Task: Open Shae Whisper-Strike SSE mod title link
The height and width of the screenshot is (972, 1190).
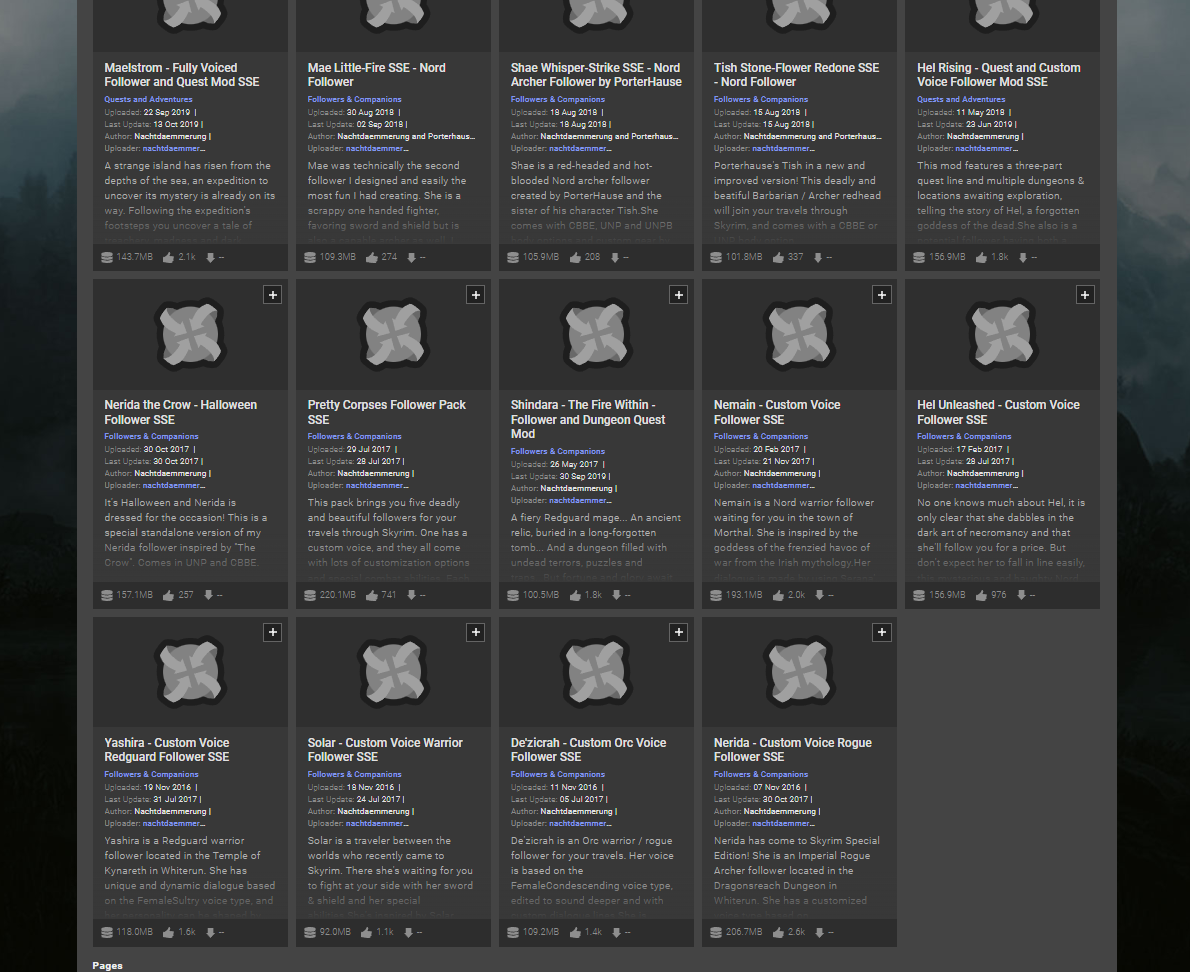Action: pyautogui.click(x=595, y=75)
